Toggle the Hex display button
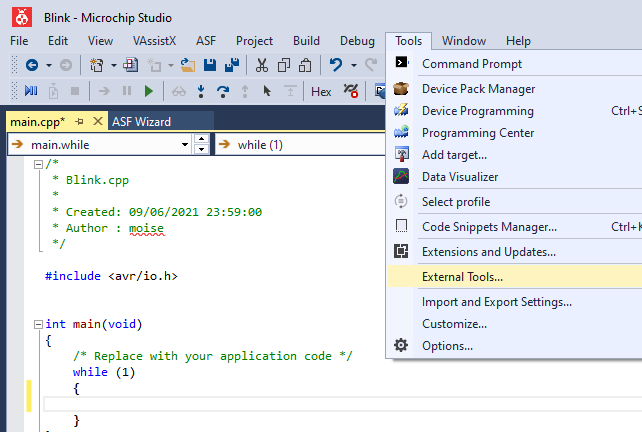The image size is (642, 432). pos(321,92)
